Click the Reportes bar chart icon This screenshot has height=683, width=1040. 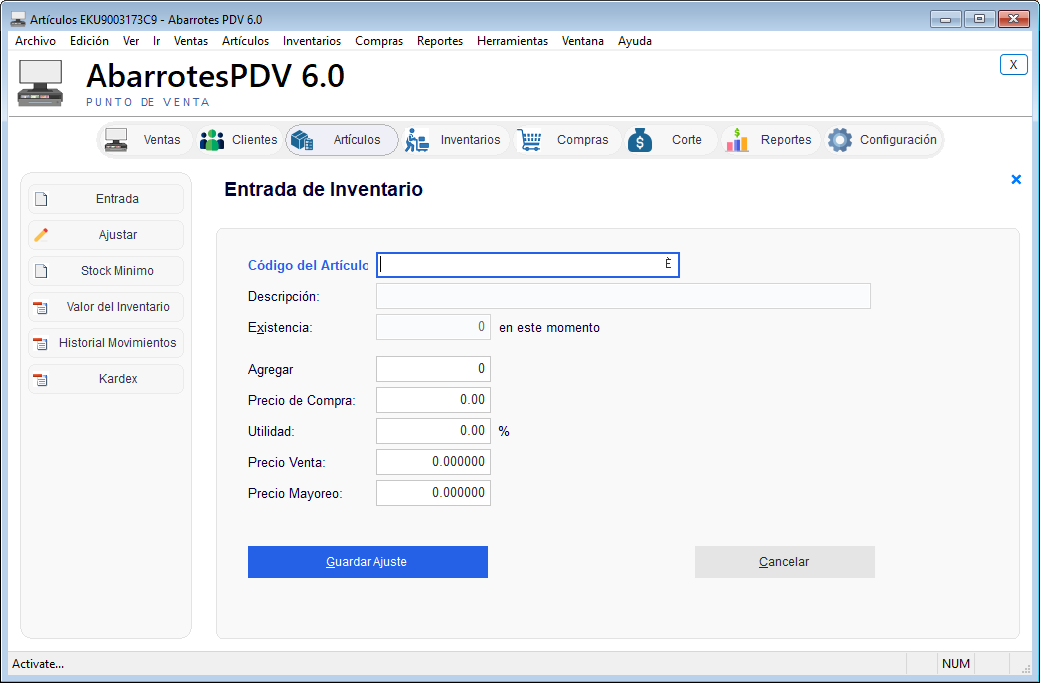click(737, 140)
